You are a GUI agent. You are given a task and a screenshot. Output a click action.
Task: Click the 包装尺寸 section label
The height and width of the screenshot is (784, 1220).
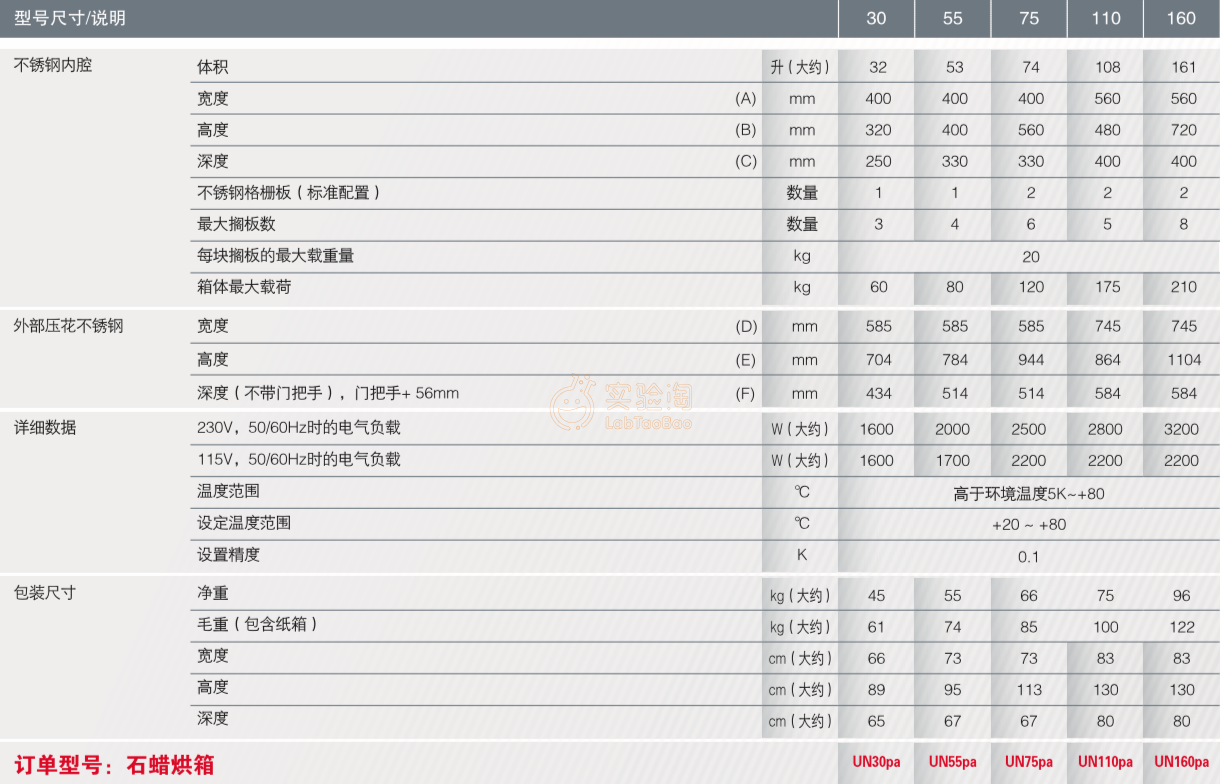click(x=45, y=593)
